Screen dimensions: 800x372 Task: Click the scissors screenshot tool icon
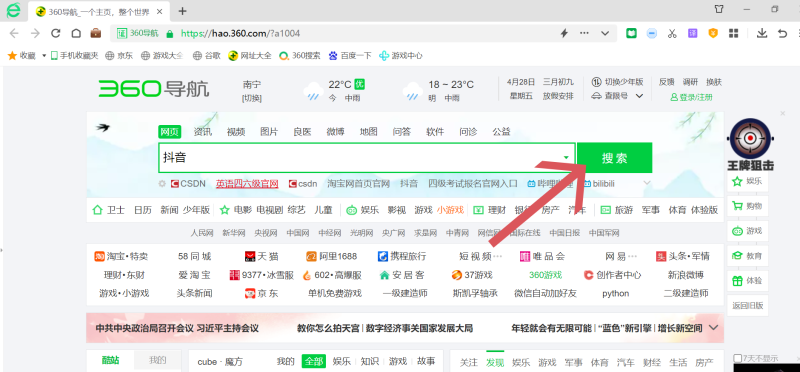pyautogui.click(x=672, y=34)
